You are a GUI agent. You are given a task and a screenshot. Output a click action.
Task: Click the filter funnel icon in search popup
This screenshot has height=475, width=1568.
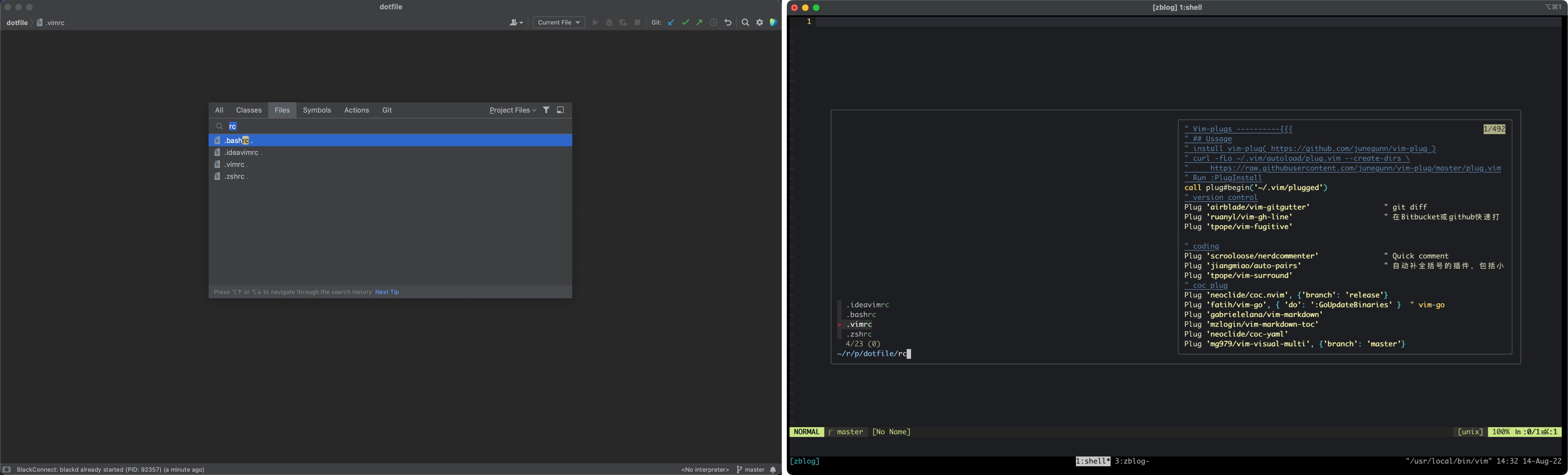tap(546, 110)
